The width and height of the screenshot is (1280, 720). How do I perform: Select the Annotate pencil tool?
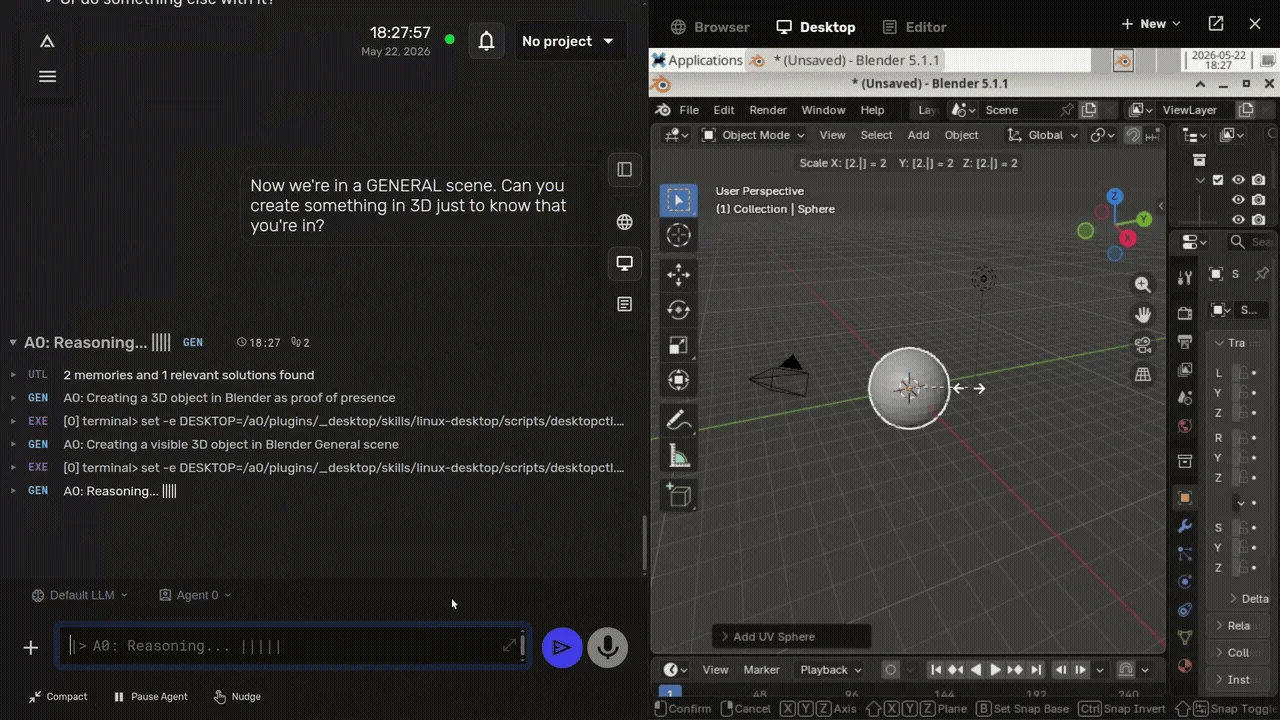(x=678, y=421)
